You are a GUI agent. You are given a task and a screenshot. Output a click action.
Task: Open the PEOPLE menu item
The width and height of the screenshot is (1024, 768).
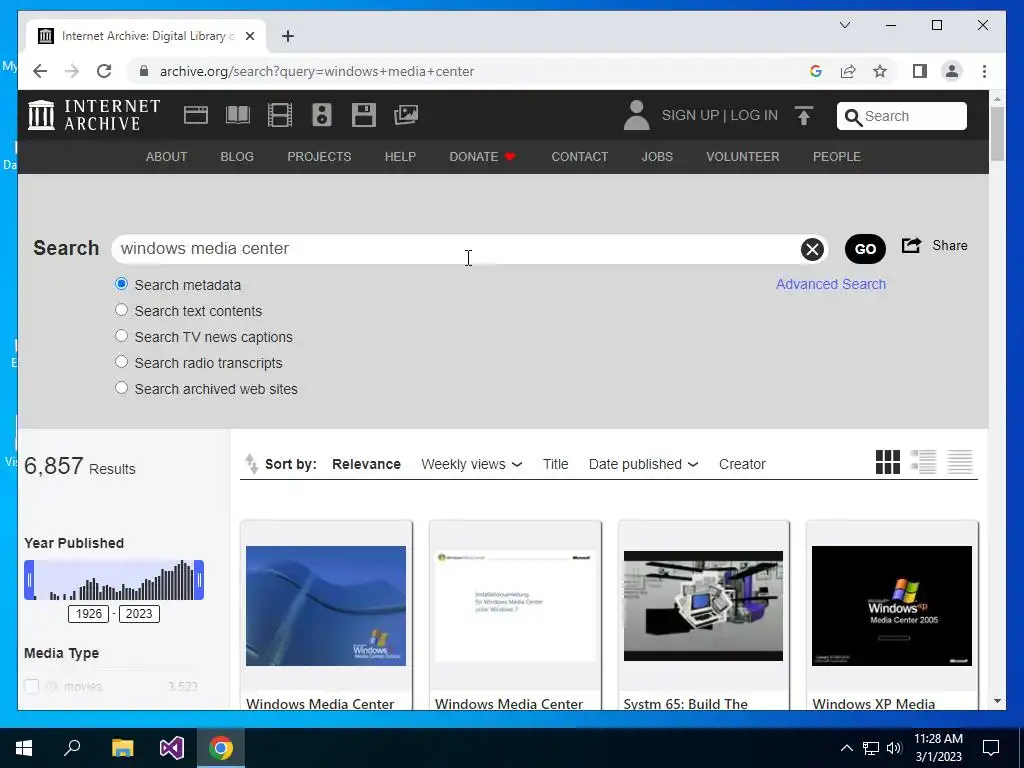pos(837,157)
